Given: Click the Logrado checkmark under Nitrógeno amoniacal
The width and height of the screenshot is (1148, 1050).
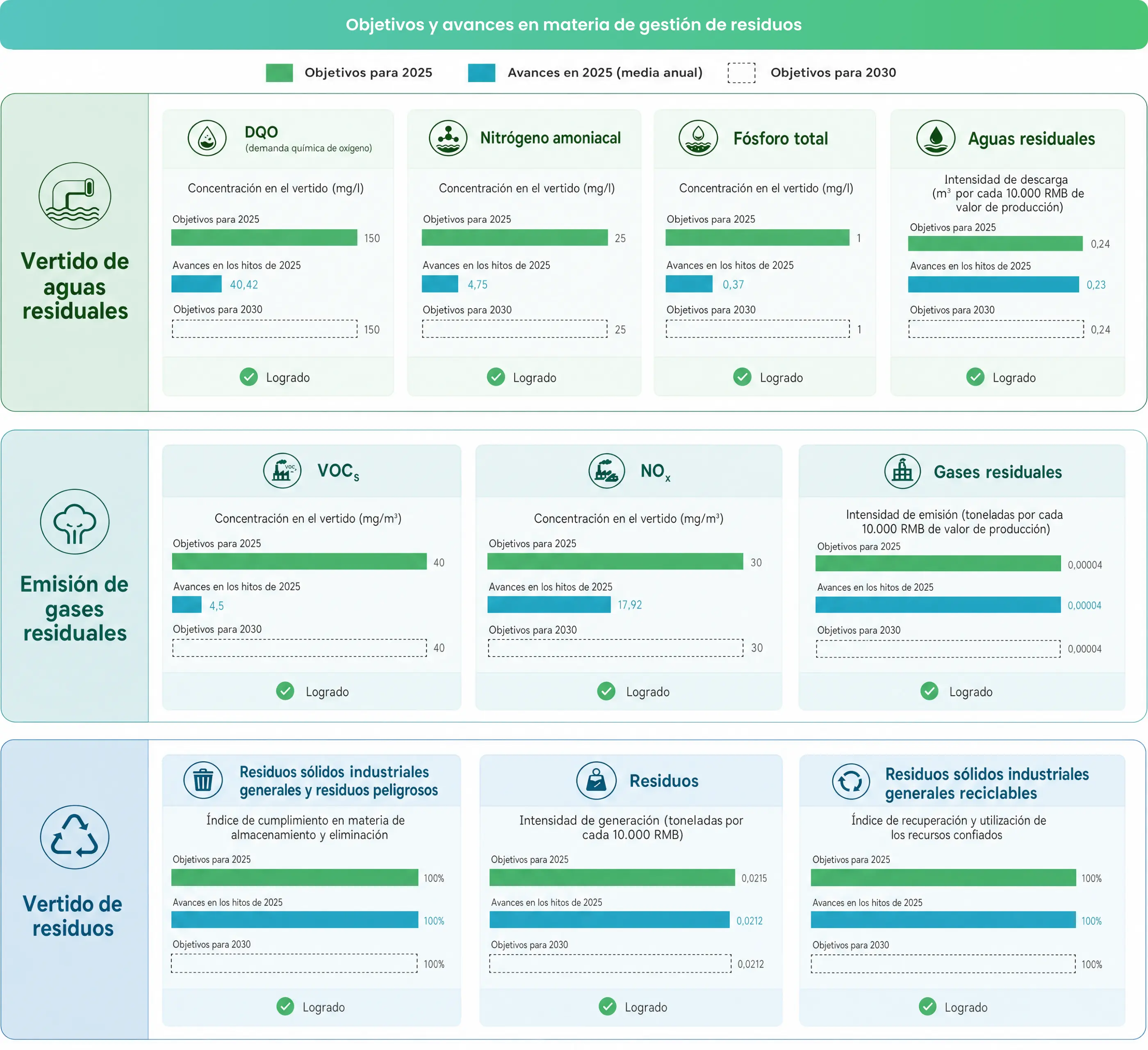Looking at the screenshot, I should 496,377.
